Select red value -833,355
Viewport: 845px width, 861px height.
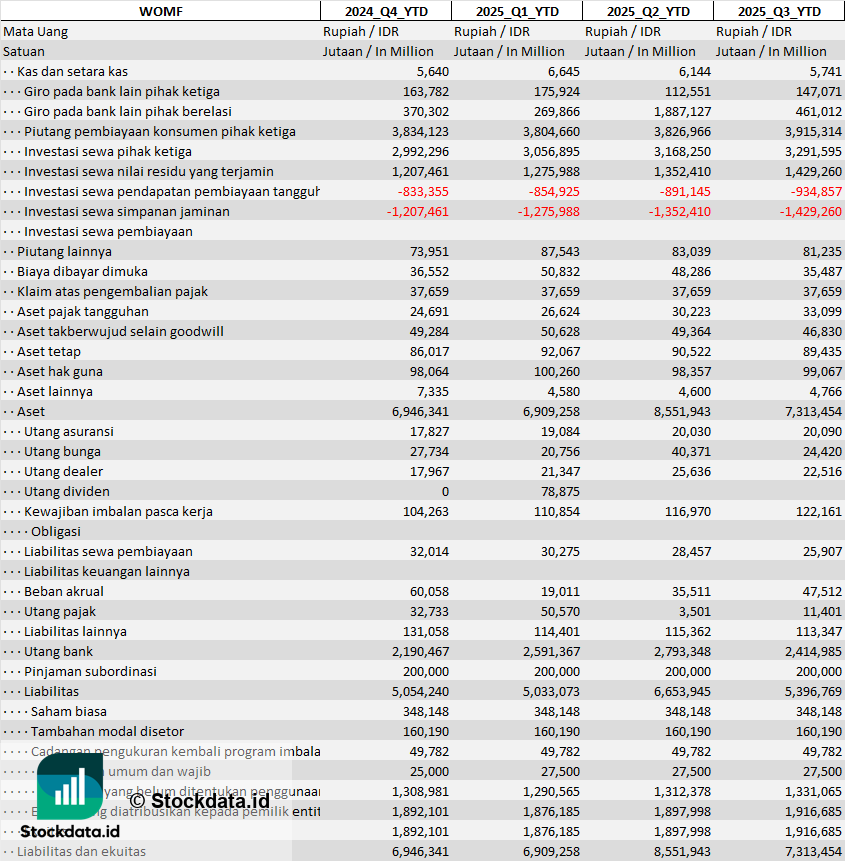[x=423, y=192]
